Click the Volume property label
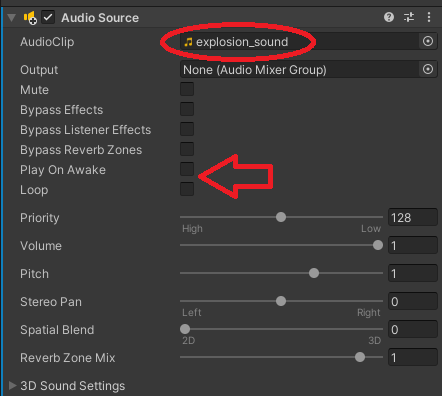This screenshot has height=396, width=442. [41, 246]
